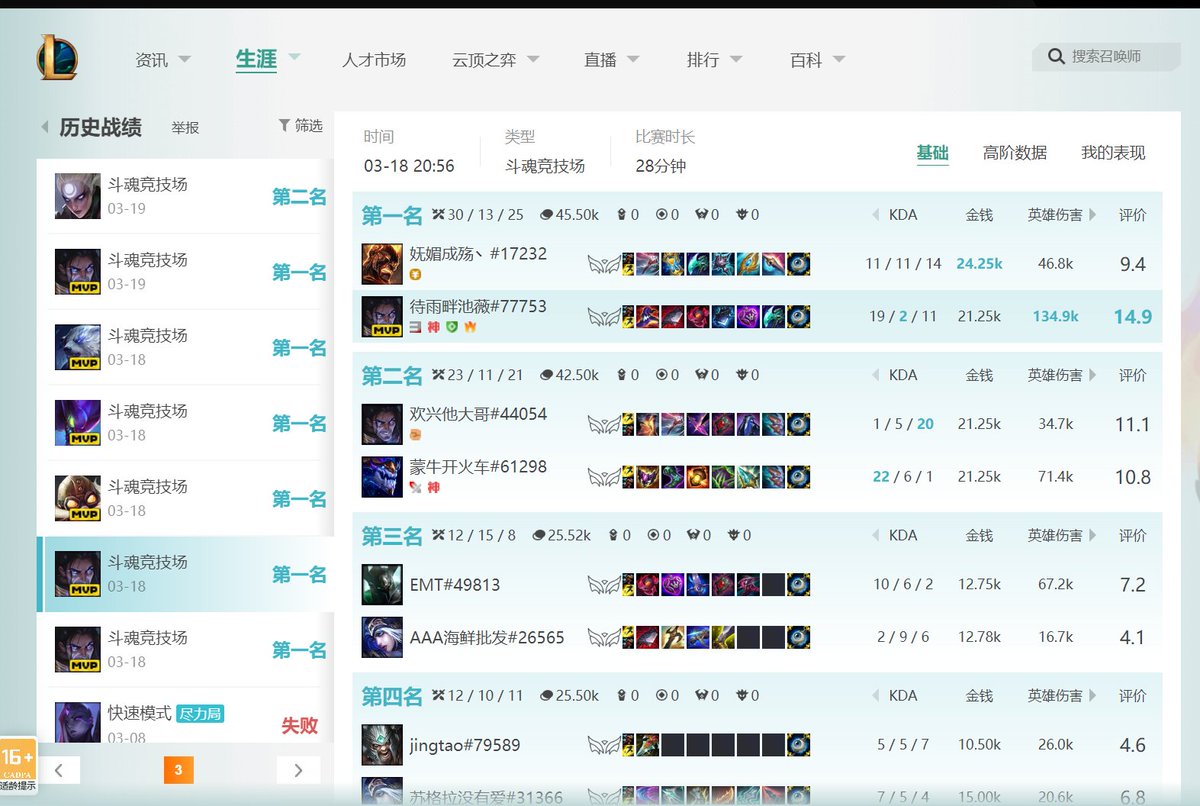The height and width of the screenshot is (806, 1200).
Task: Click the funnel icon beside 筛选
Action: pyautogui.click(x=284, y=126)
